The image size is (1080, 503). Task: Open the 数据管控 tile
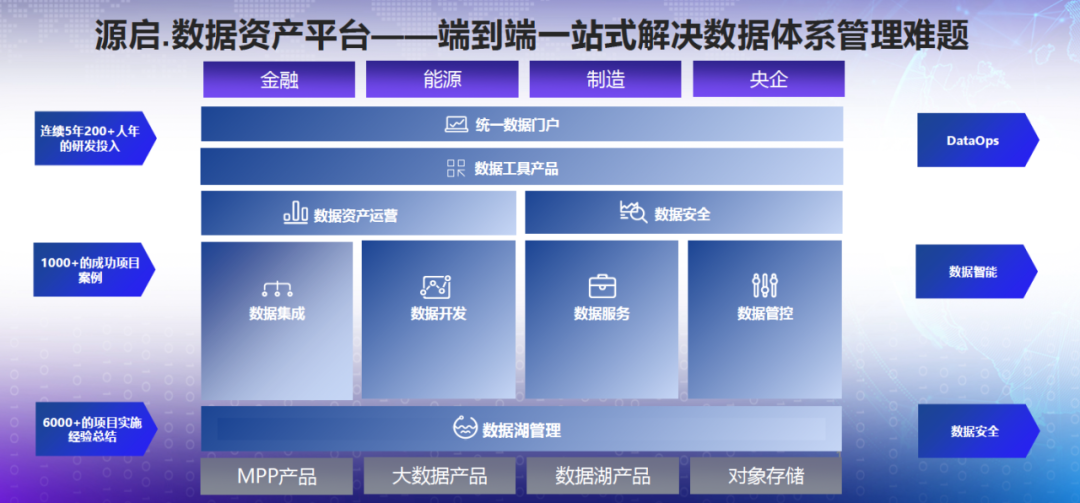click(765, 320)
